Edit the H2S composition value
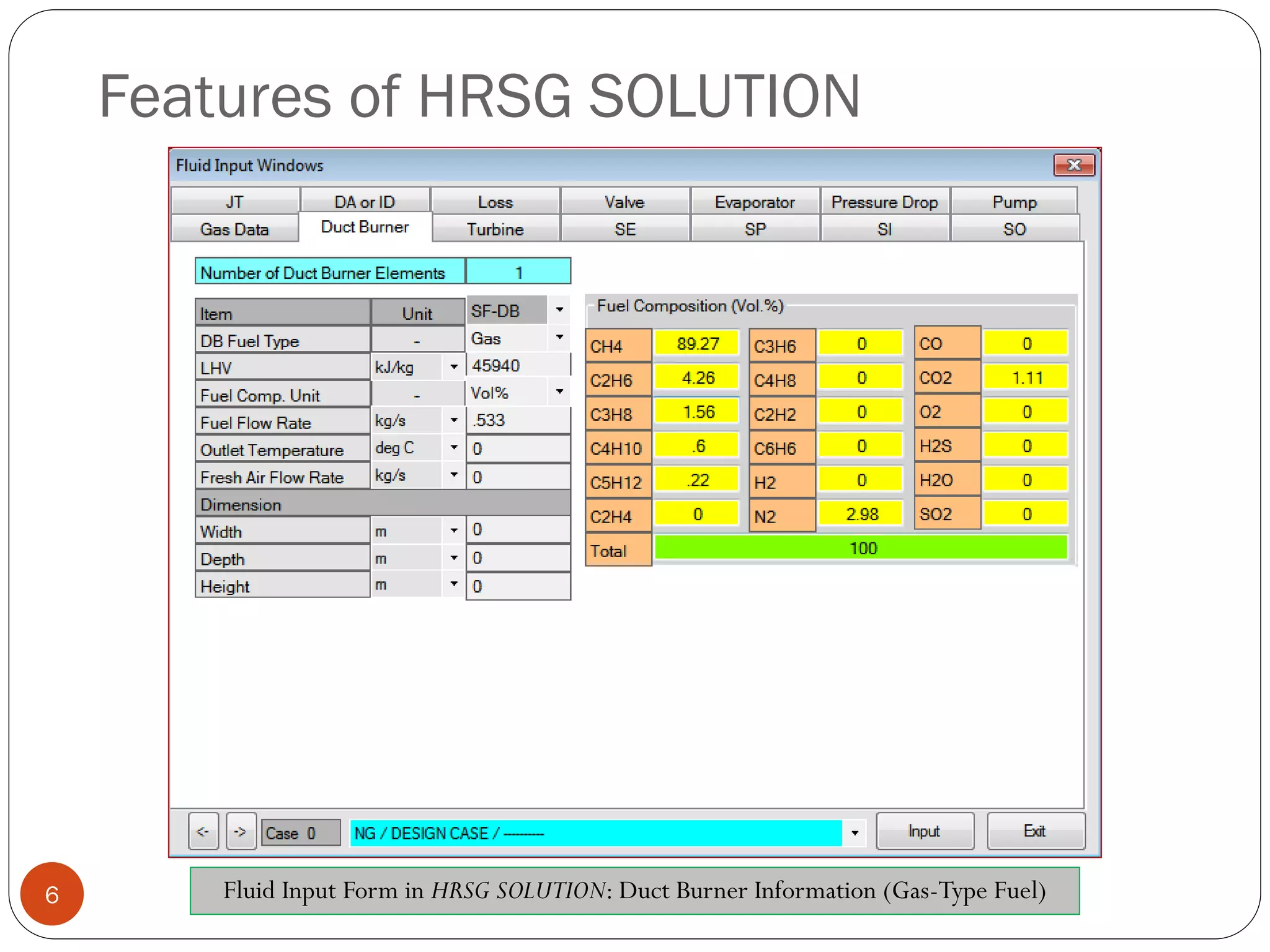Viewport: 1270px width, 952px height. pyautogui.click(x=1026, y=446)
